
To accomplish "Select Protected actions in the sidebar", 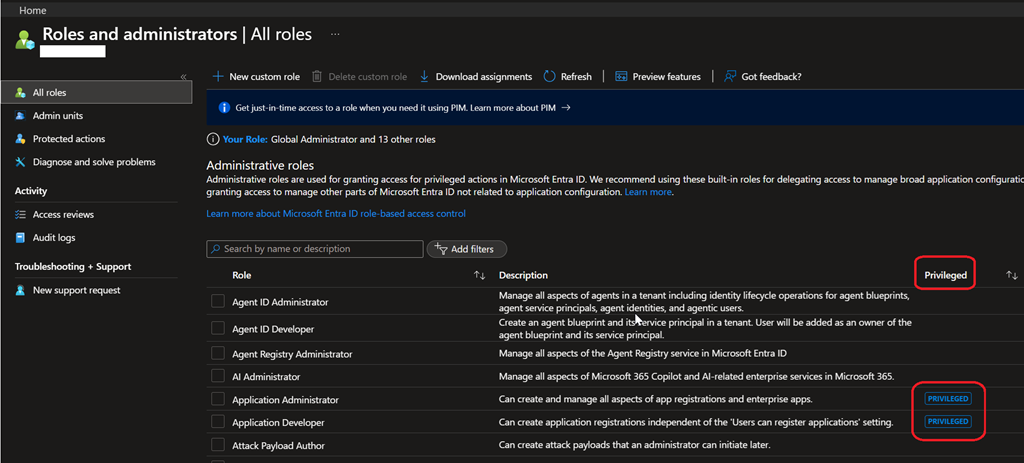I will pyautogui.click(x=68, y=139).
